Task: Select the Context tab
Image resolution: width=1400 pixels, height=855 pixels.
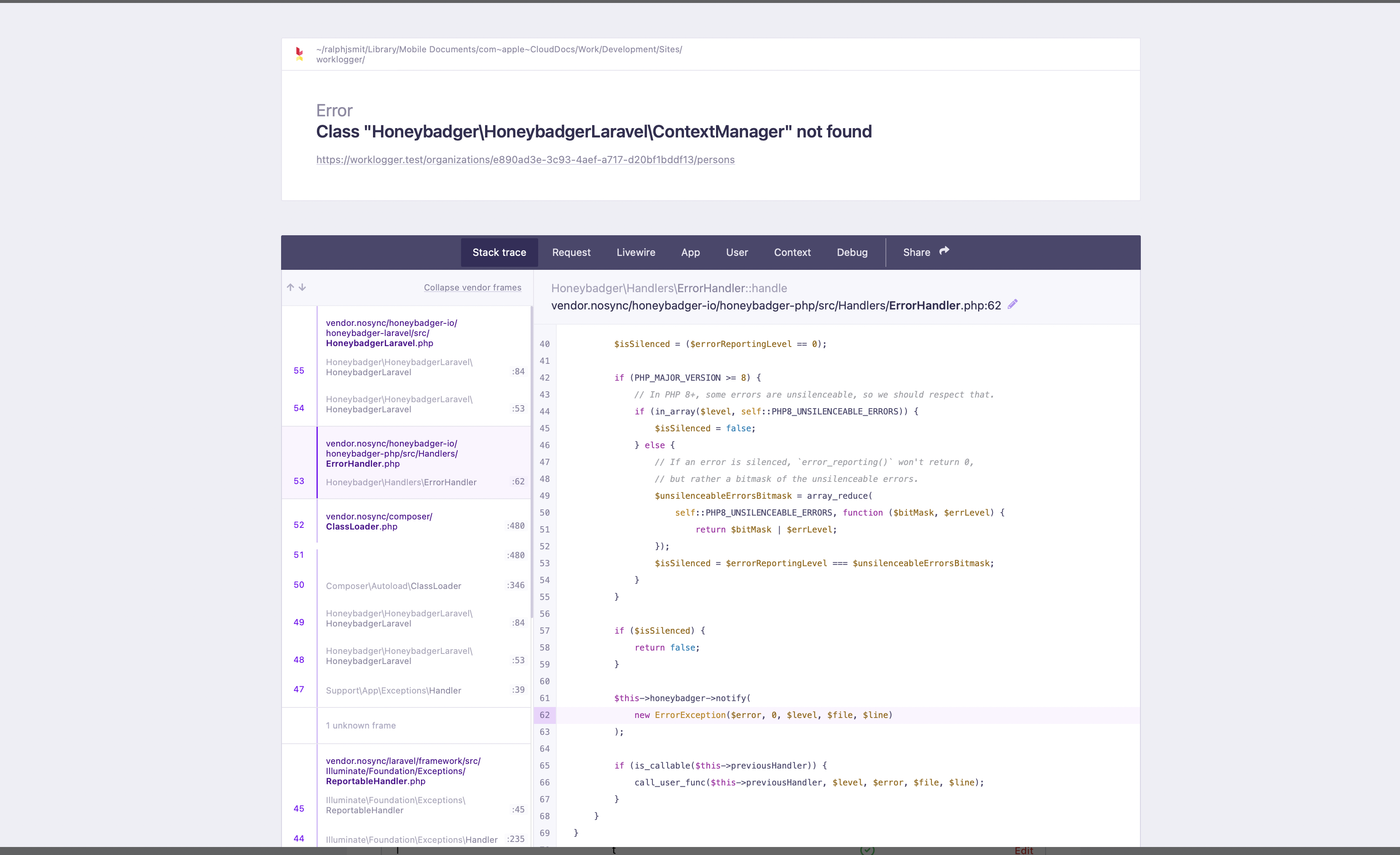Action: pos(792,253)
